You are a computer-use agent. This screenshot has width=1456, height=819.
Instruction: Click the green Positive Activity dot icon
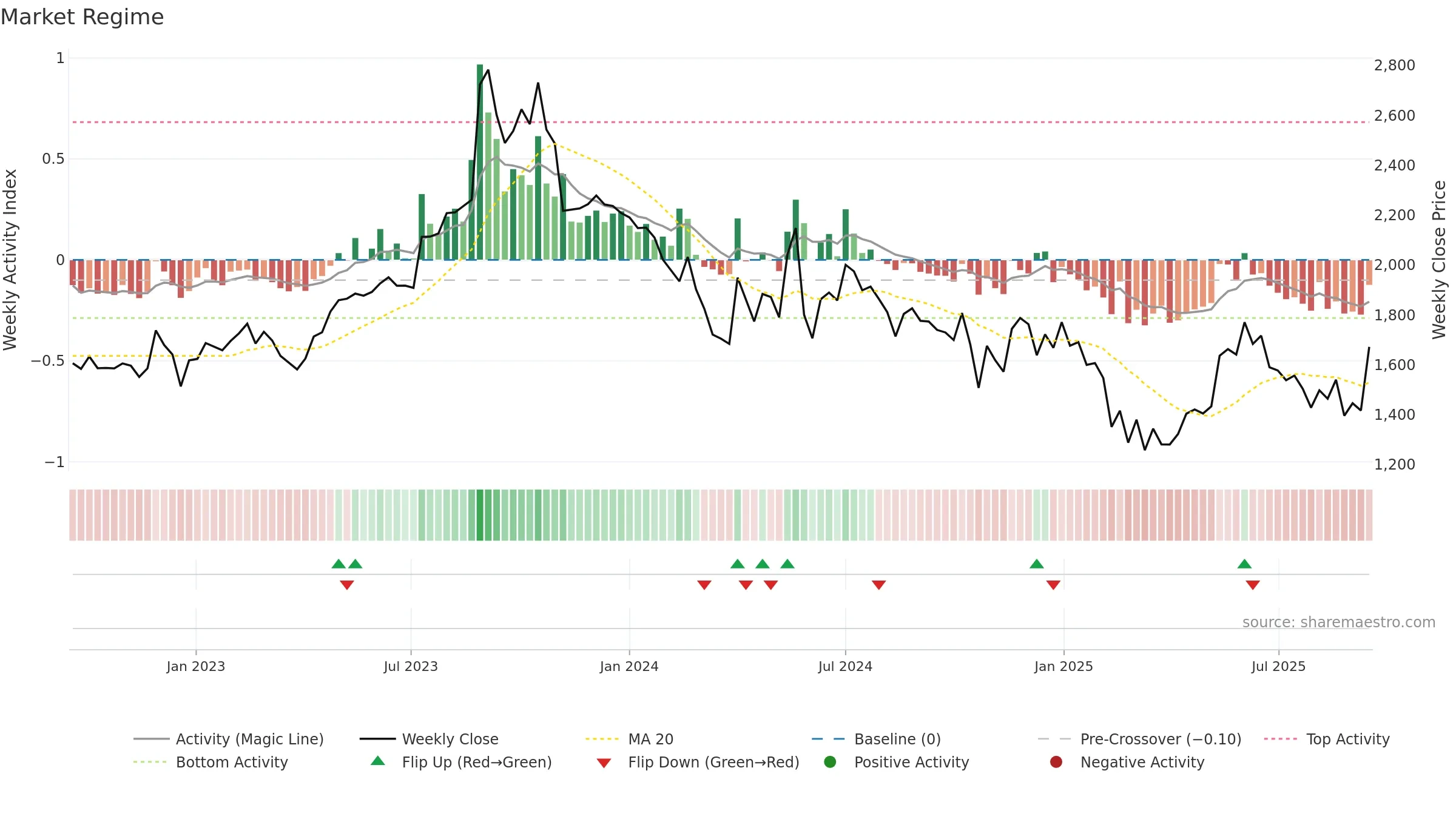830,762
